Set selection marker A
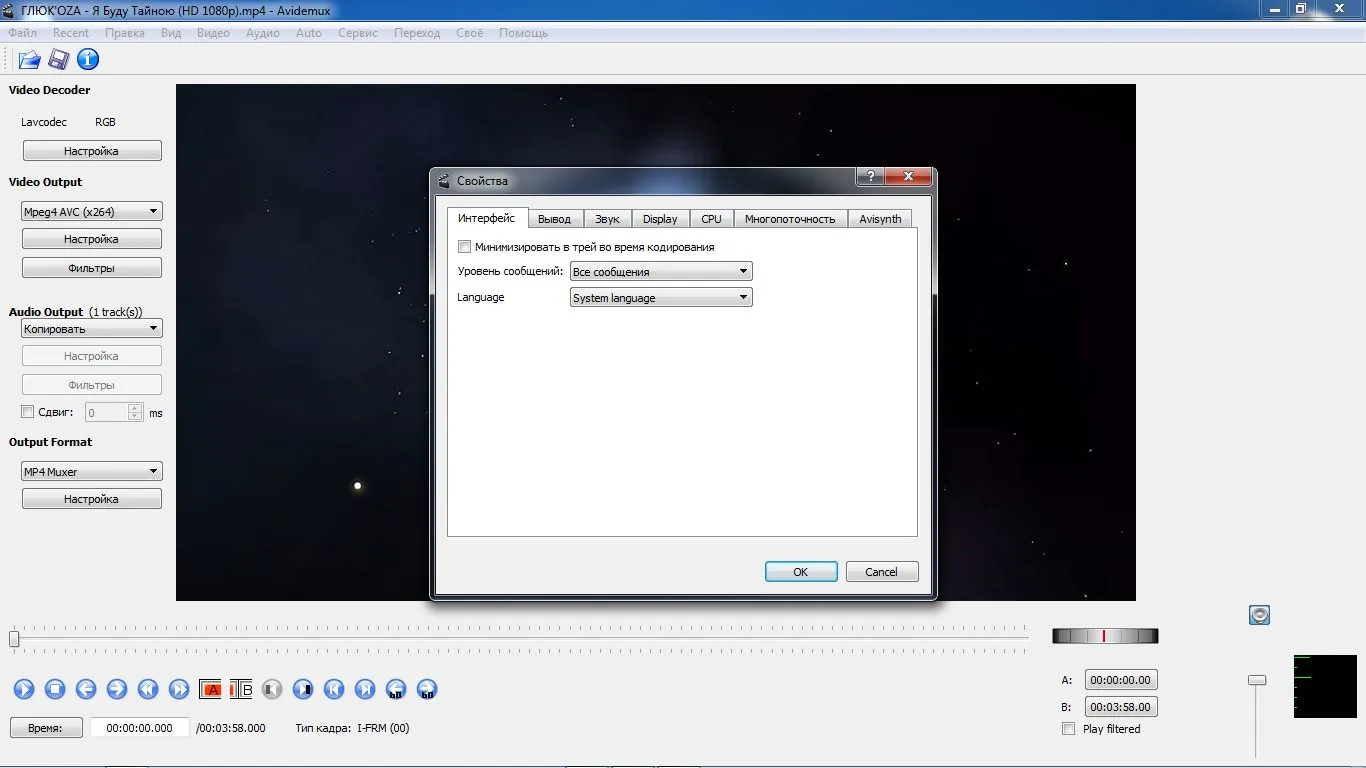 pos(211,689)
